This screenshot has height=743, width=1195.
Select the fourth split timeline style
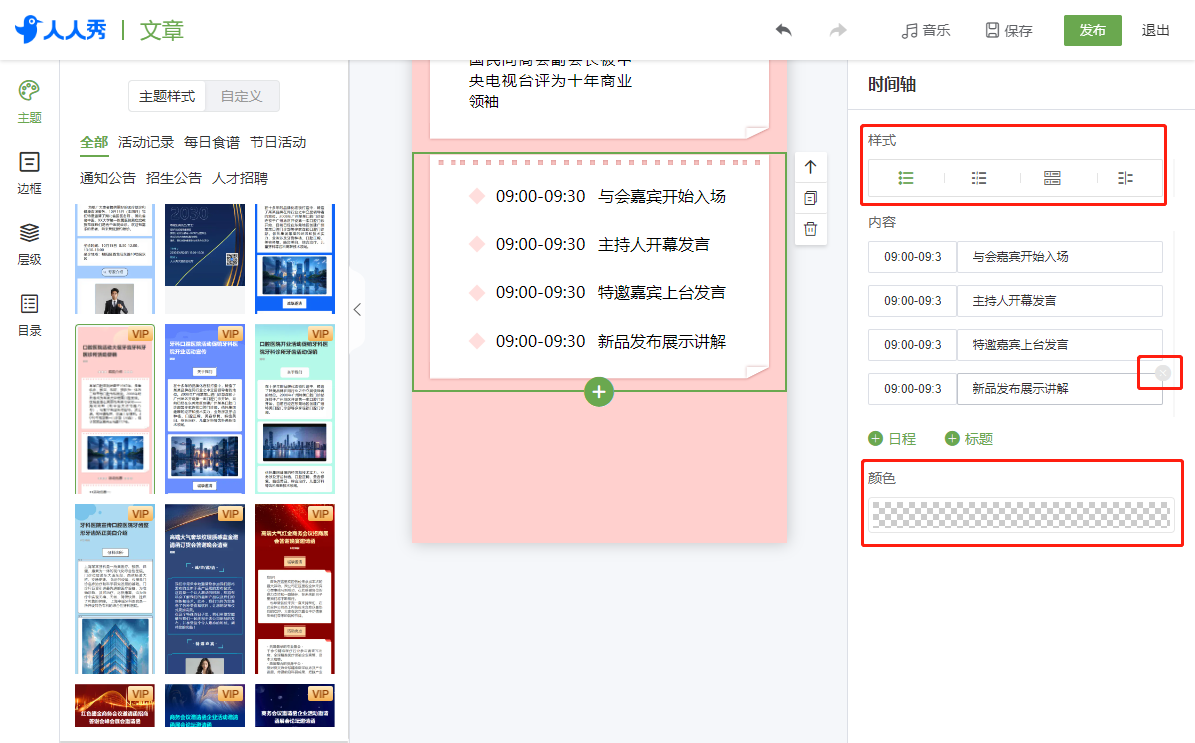1125,178
